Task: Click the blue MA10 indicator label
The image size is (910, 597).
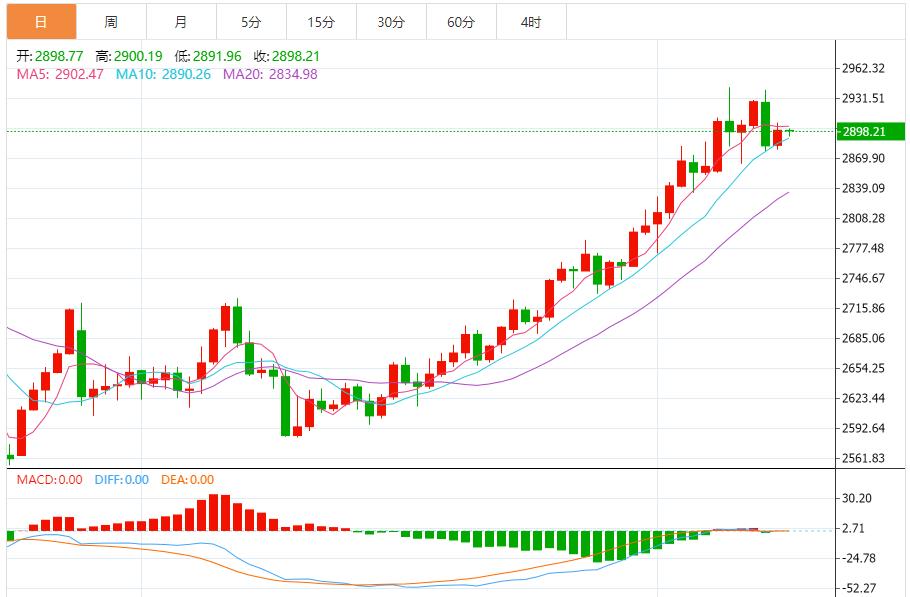Action: pos(163,74)
